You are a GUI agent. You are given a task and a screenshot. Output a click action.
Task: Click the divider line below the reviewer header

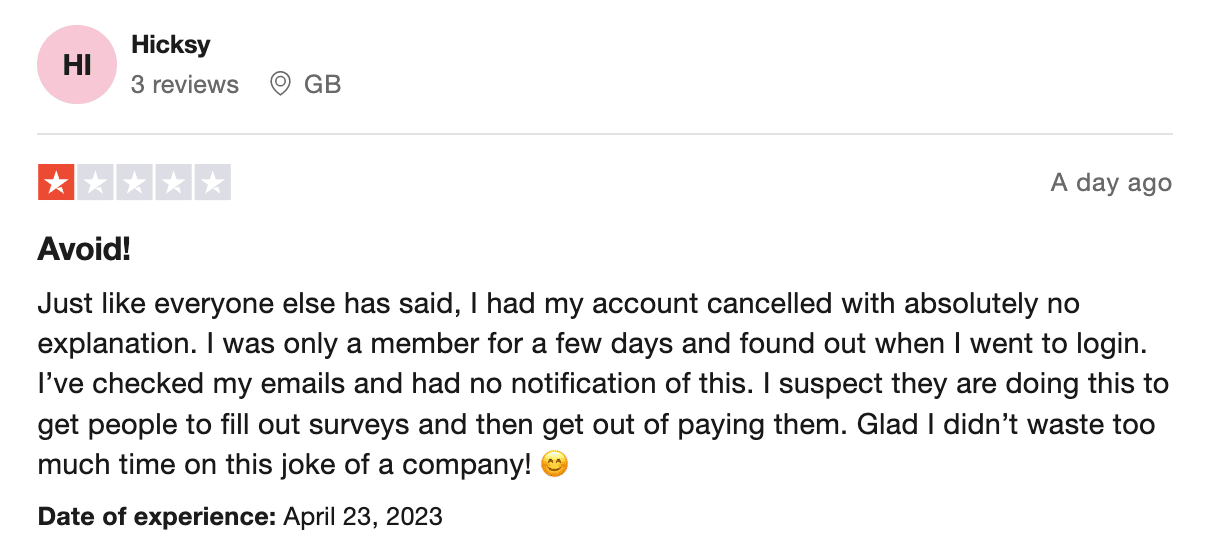[x=605, y=134]
